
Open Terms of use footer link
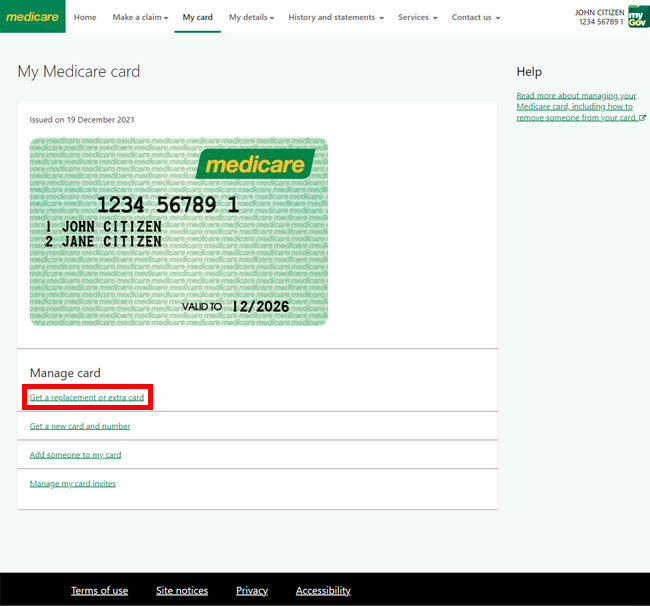pos(99,590)
